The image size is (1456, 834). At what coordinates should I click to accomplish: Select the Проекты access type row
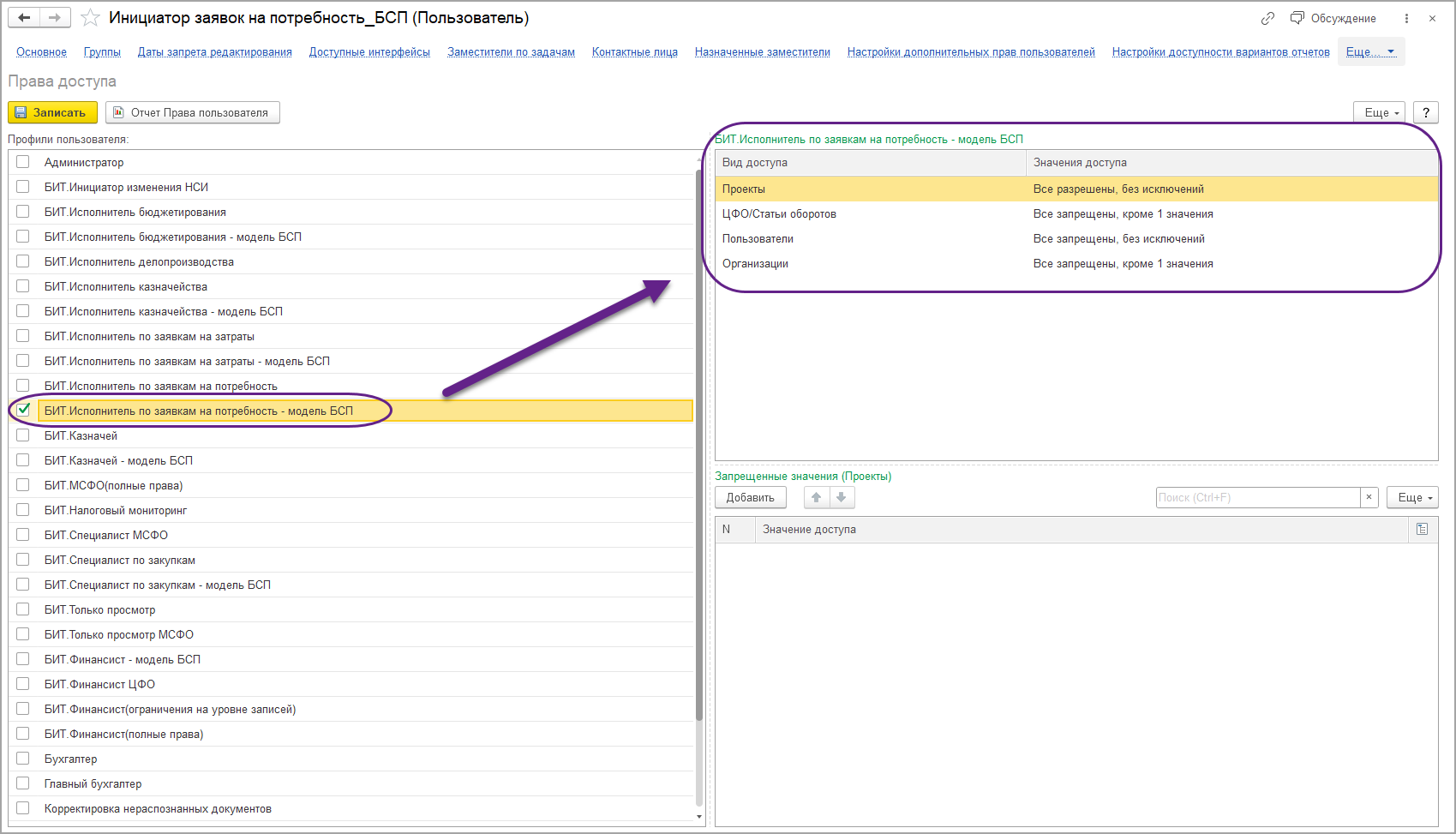(x=1076, y=189)
